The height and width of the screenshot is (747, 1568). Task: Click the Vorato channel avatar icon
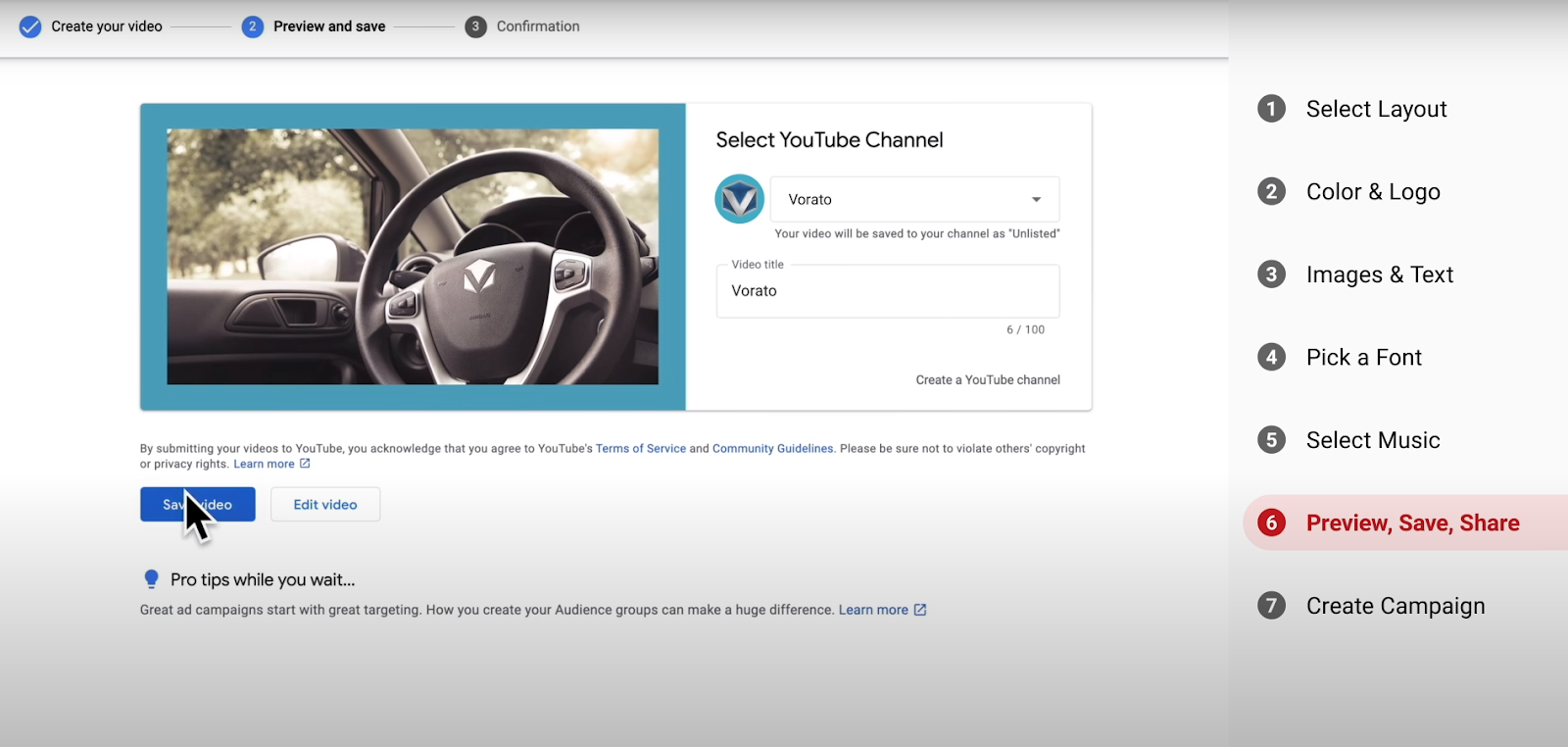739,199
